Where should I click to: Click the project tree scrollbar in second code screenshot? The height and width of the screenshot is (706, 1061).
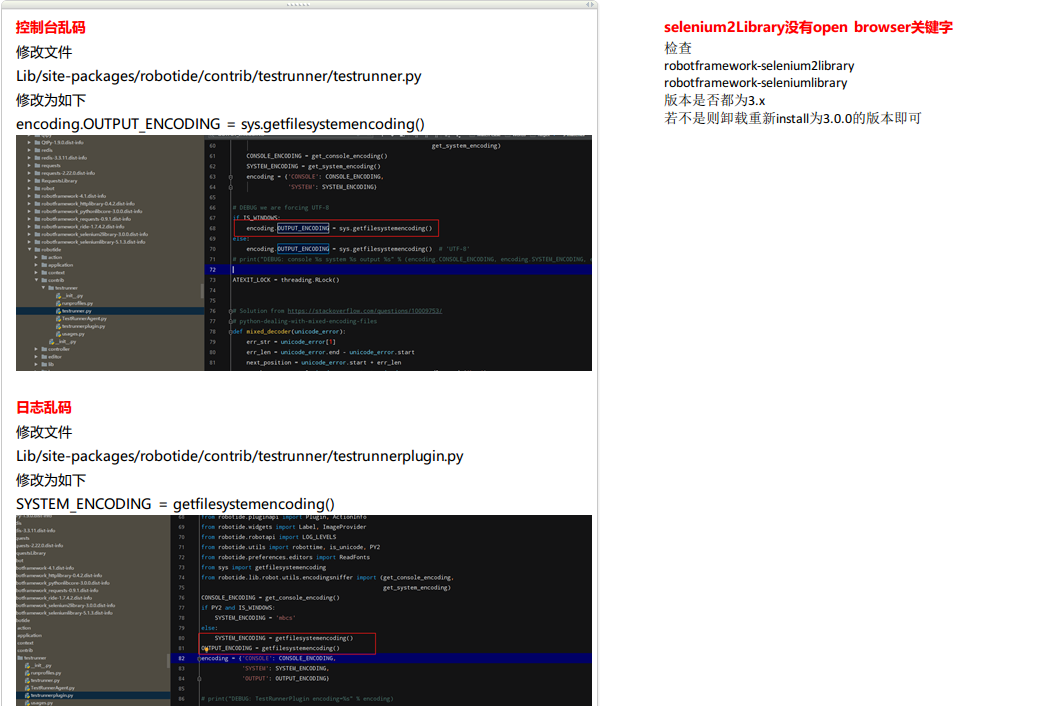pyautogui.click(x=168, y=661)
